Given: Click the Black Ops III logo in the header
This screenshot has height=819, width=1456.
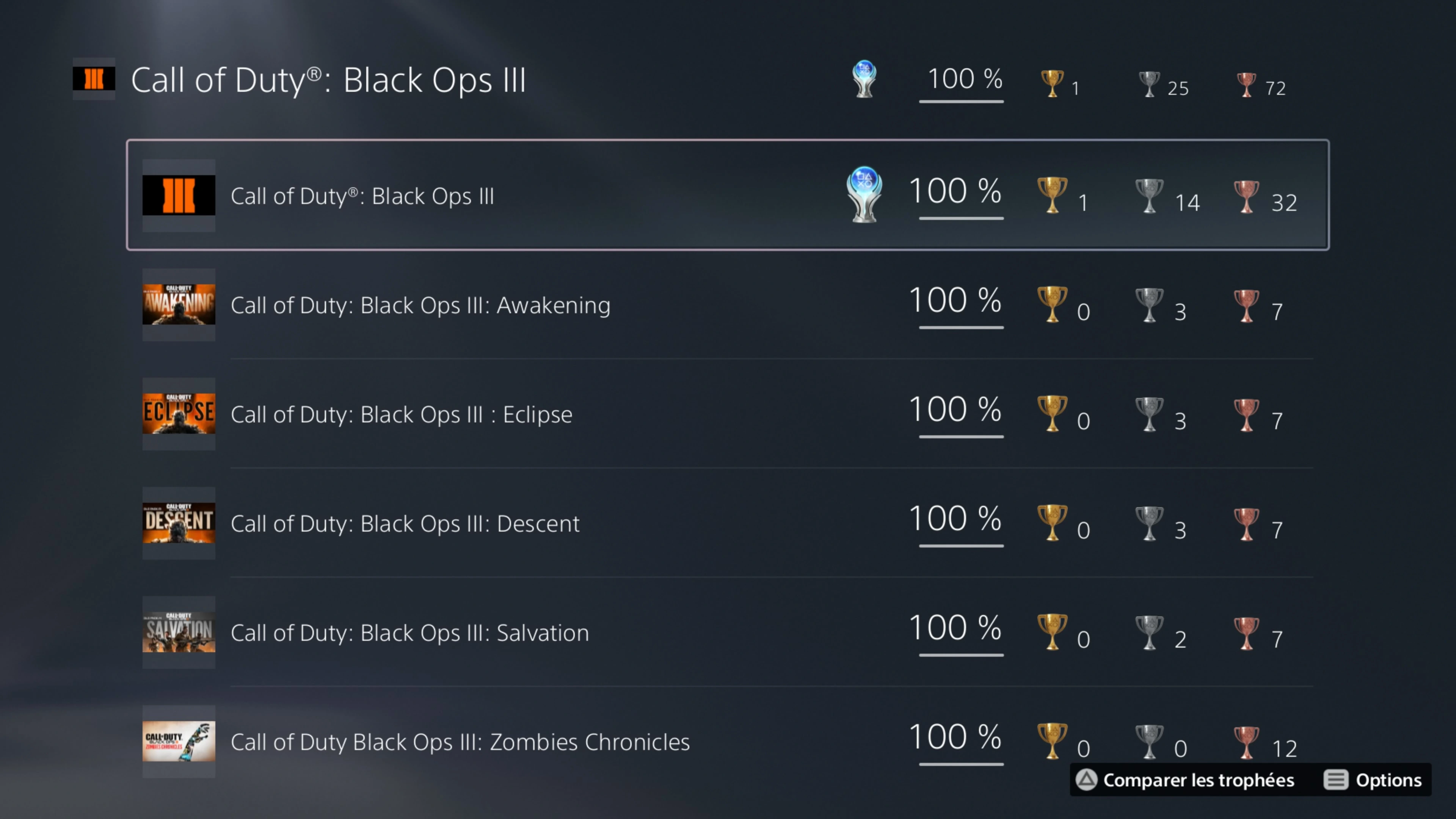Looking at the screenshot, I should click(x=94, y=79).
